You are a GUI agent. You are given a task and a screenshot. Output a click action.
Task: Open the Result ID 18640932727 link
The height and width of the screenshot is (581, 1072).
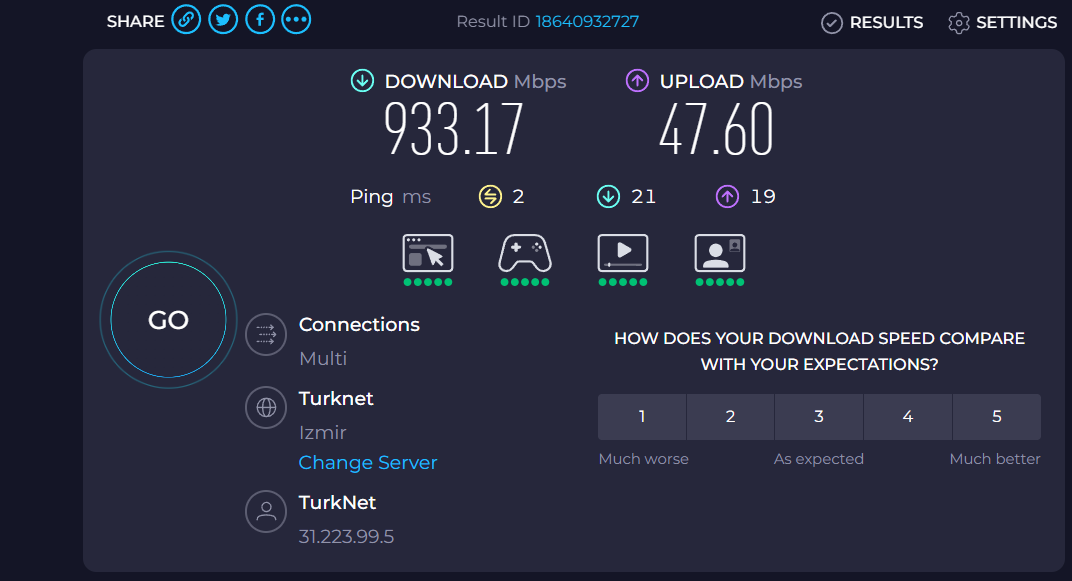tap(587, 22)
